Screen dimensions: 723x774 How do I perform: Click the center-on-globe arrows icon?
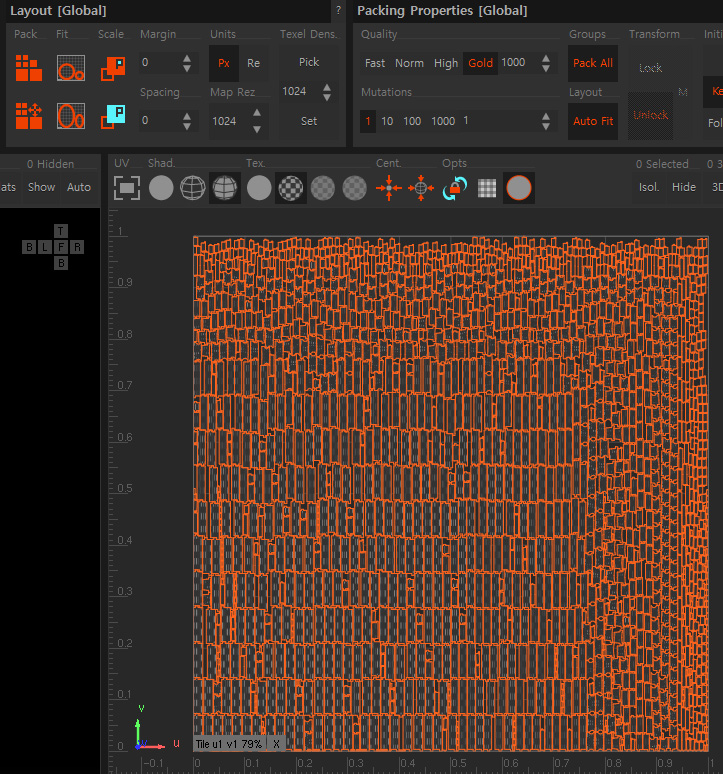420,188
